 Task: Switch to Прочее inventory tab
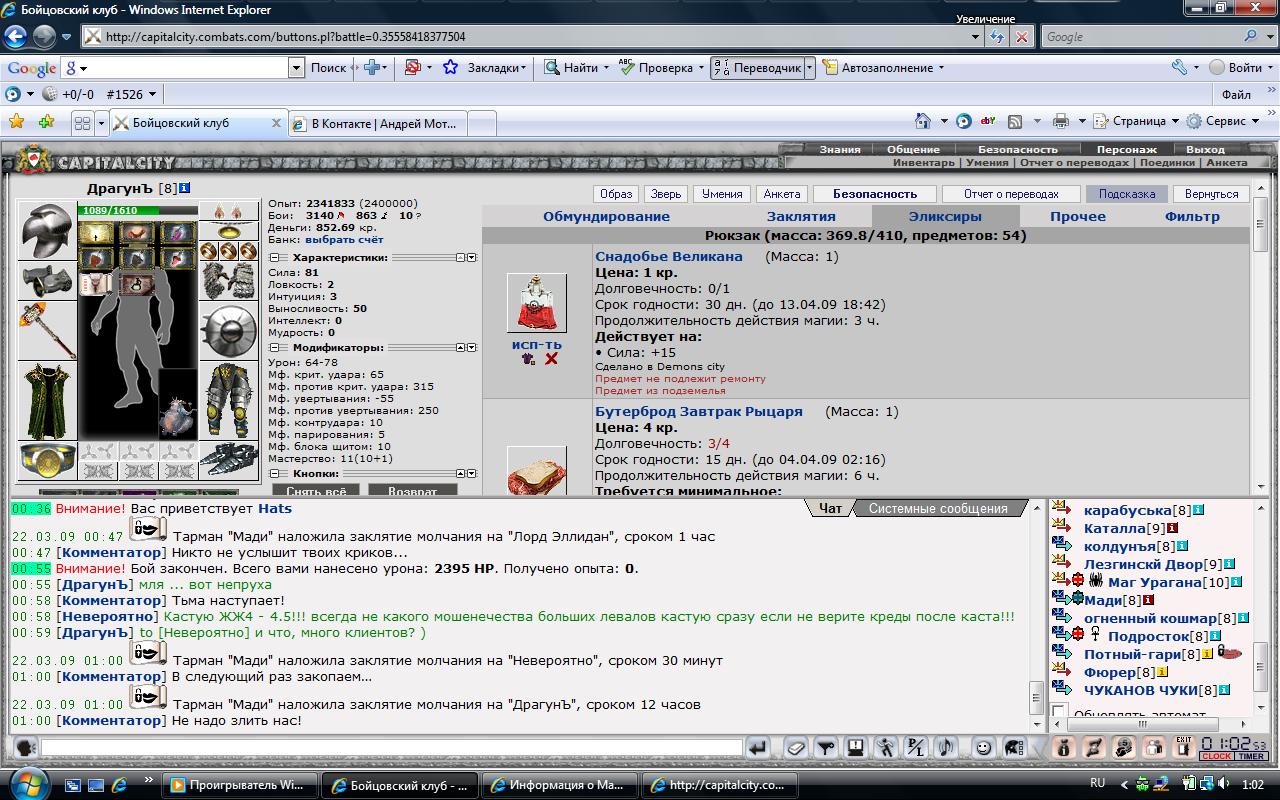[x=1078, y=216]
